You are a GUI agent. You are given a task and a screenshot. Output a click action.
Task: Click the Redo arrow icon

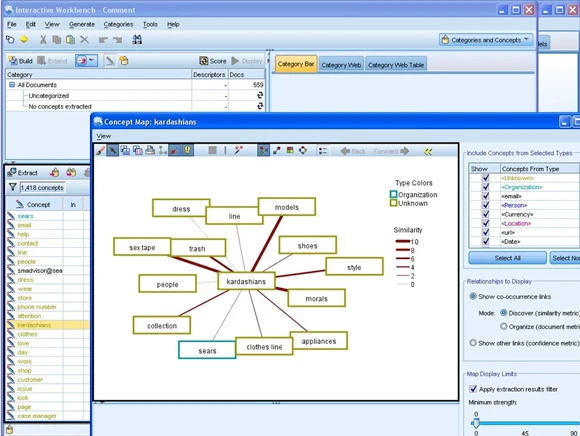(x=117, y=40)
